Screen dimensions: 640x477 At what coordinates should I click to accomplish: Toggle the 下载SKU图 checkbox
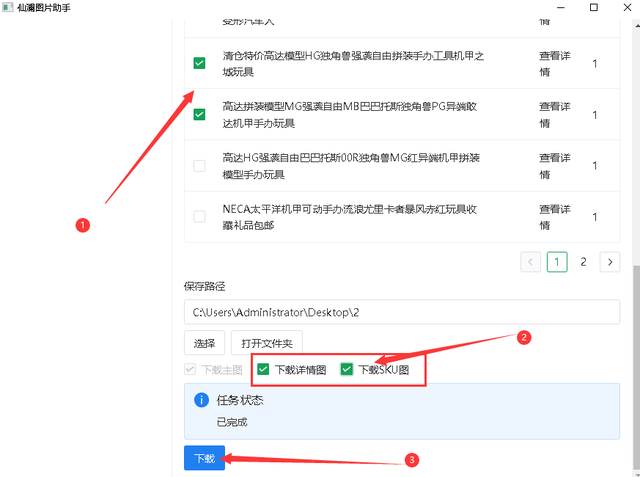click(346, 370)
